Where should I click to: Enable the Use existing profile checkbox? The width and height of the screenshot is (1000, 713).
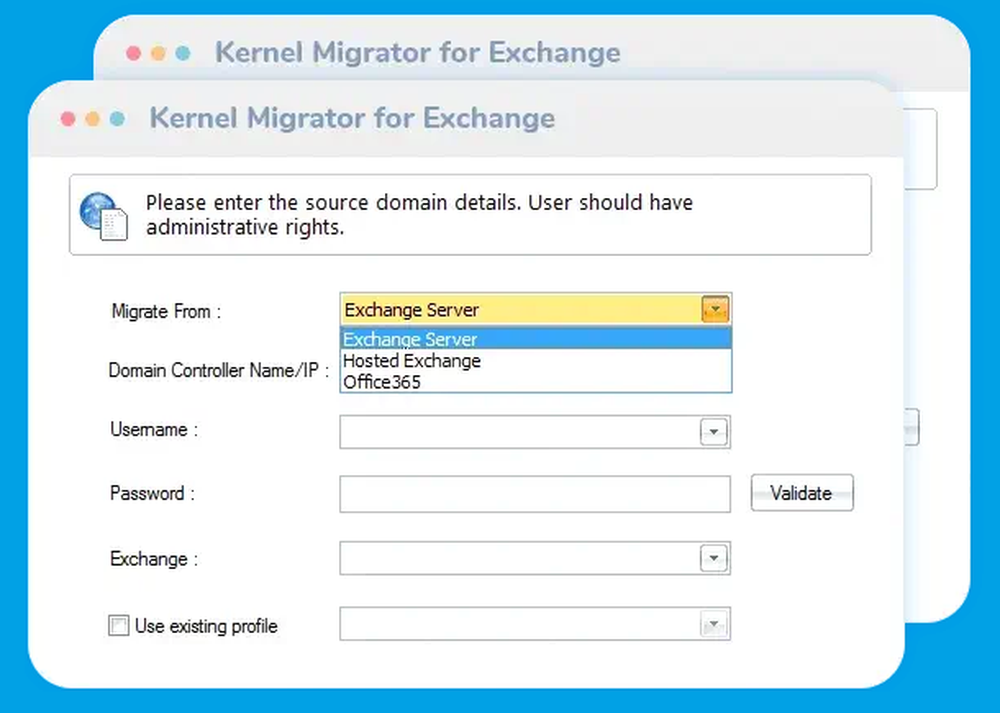(119, 626)
